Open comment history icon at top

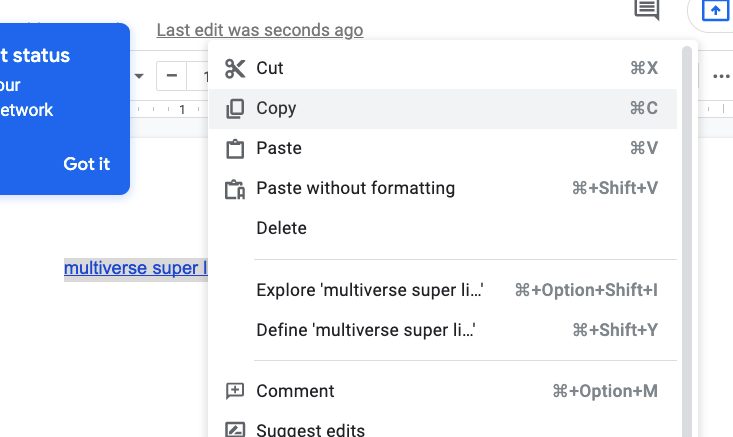pyautogui.click(x=647, y=9)
